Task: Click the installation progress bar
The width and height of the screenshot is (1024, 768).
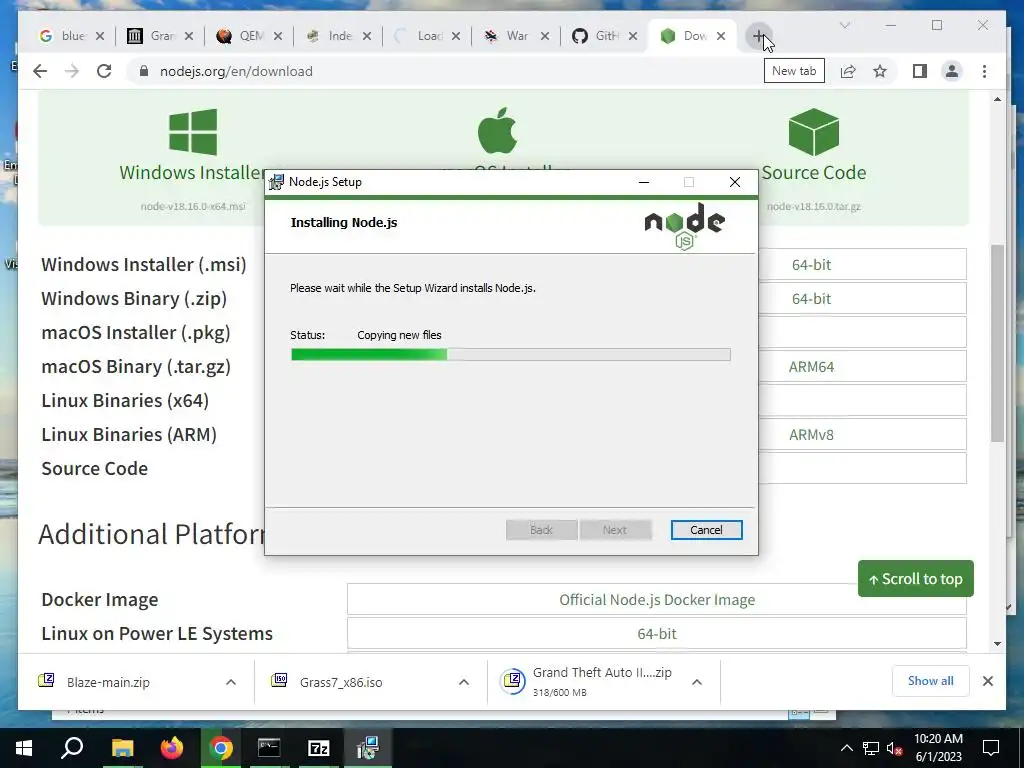Action: [x=510, y=355]
